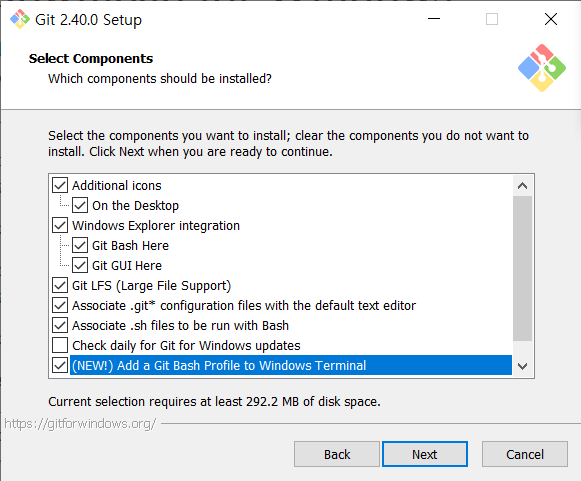Click the disabled maximize button of Git Setup
Screen dimensions: 581x481
coord(492,19)
